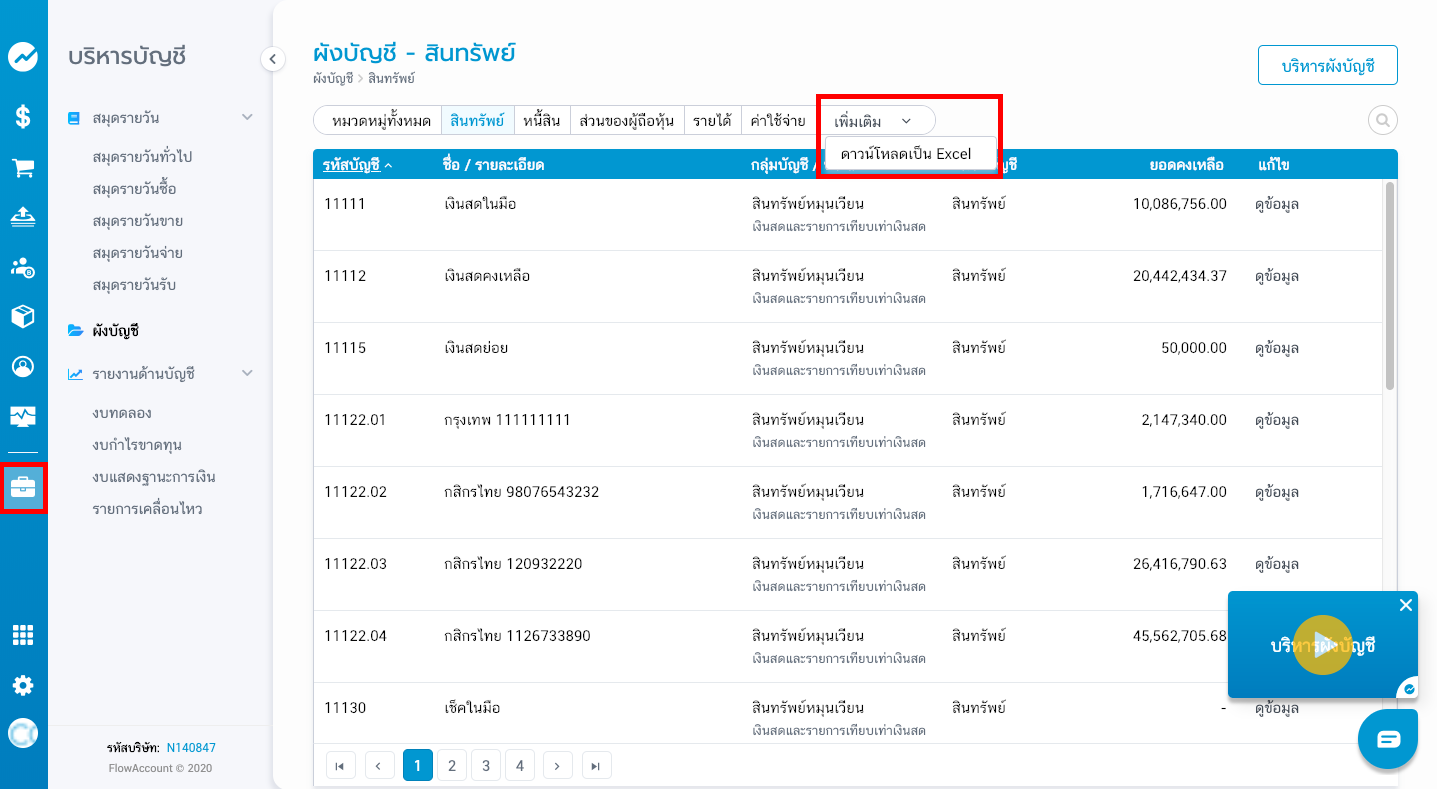Open the reports monitor chart icon
This screenshot has height=789, width=1437.
pyautogui.click(x=23, y=416)
